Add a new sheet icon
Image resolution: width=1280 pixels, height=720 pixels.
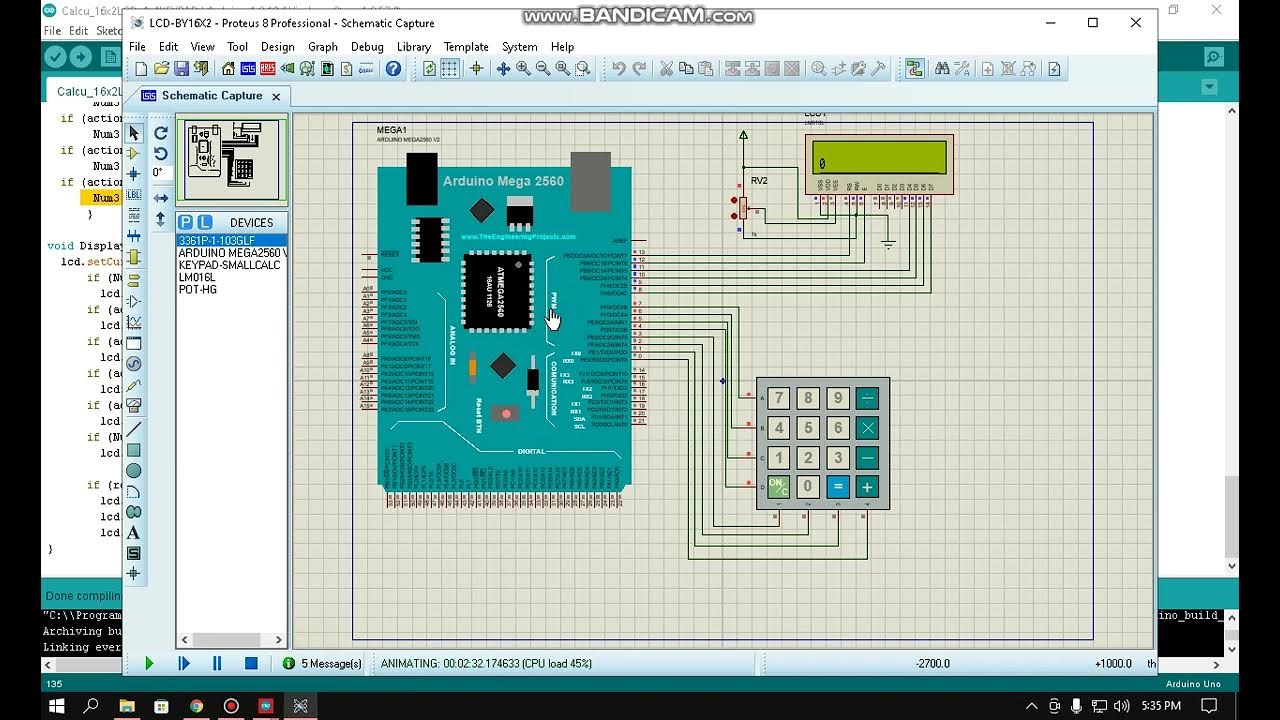pos(987,69)
